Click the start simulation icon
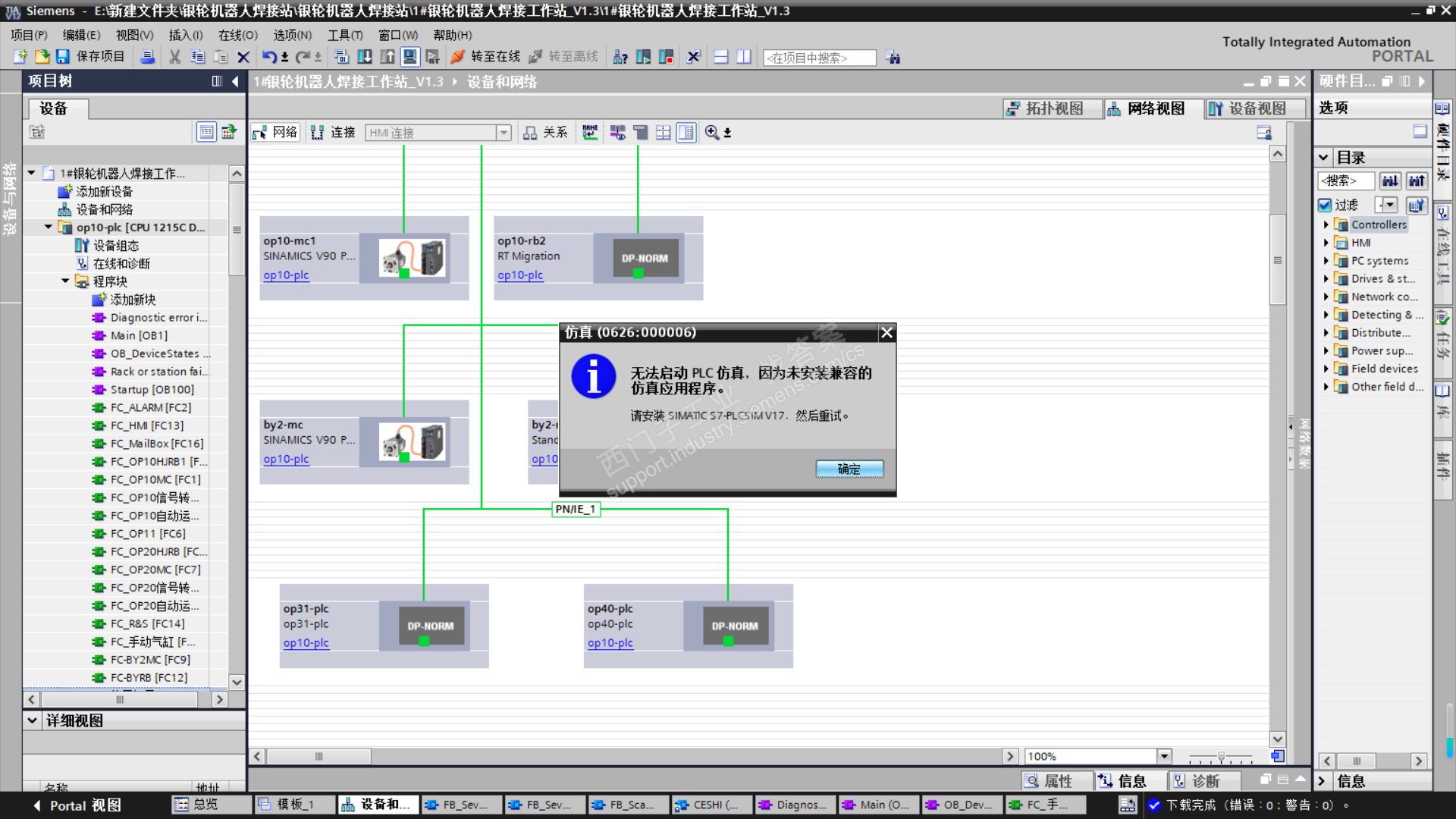Viewport: 1456px width, 819px height. tap(410, 57)
